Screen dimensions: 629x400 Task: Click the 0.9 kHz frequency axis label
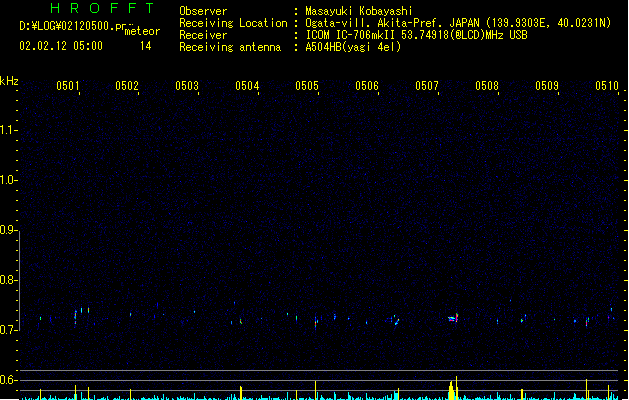(8, 230)
